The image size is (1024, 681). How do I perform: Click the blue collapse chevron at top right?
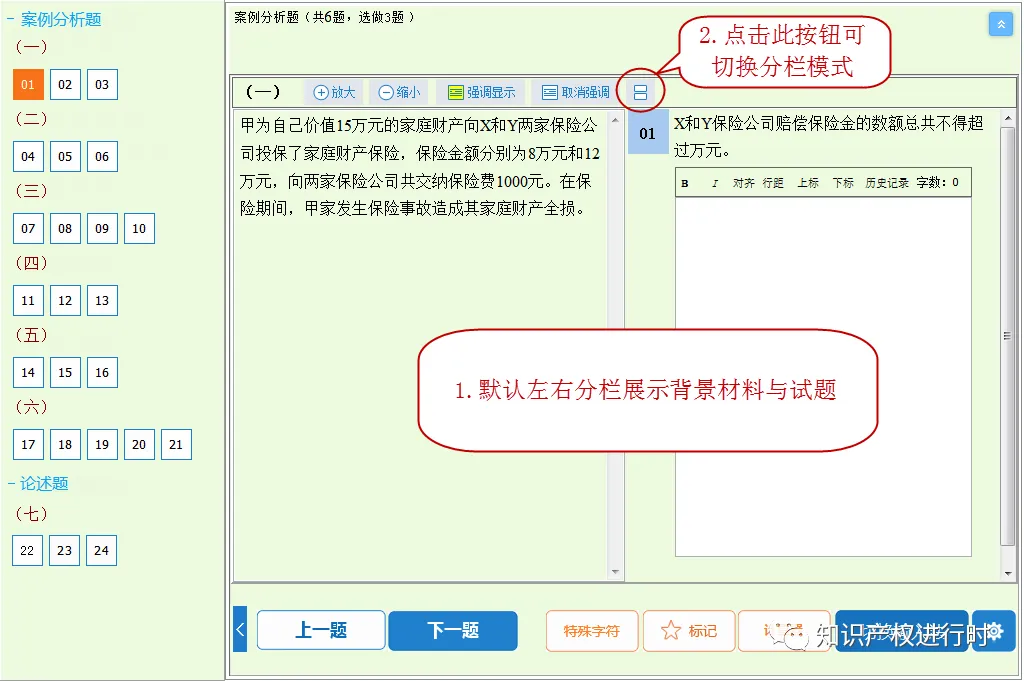click(x=1001, y=23)
